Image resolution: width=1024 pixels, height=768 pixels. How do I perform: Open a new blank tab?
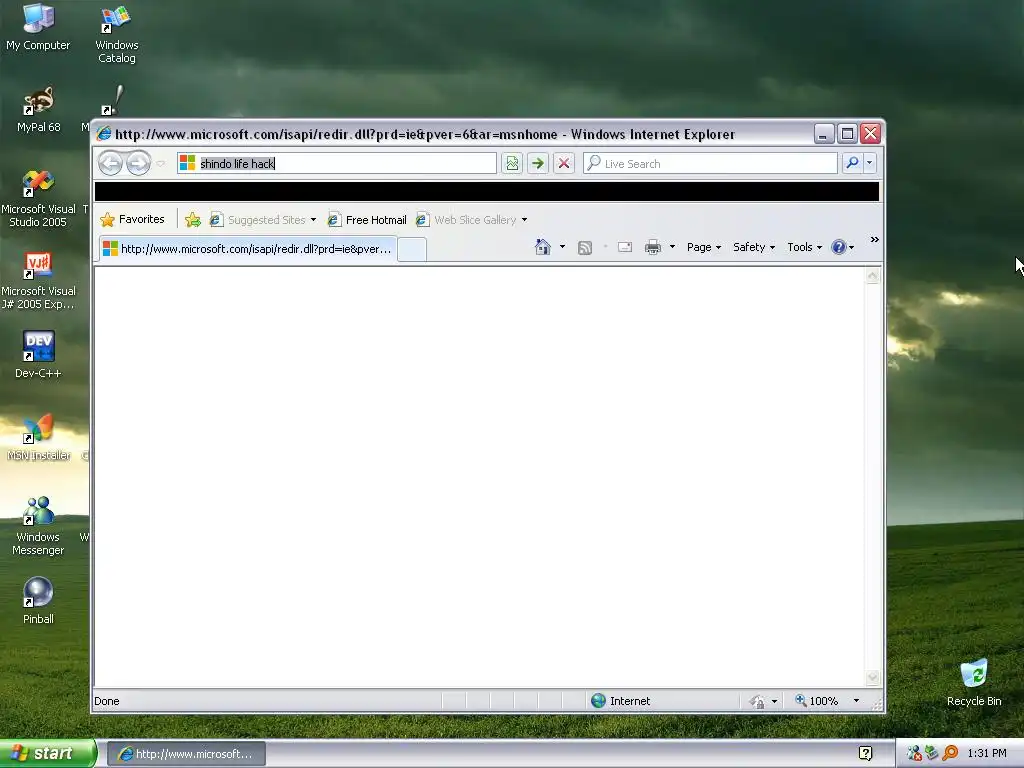(412, 249)
